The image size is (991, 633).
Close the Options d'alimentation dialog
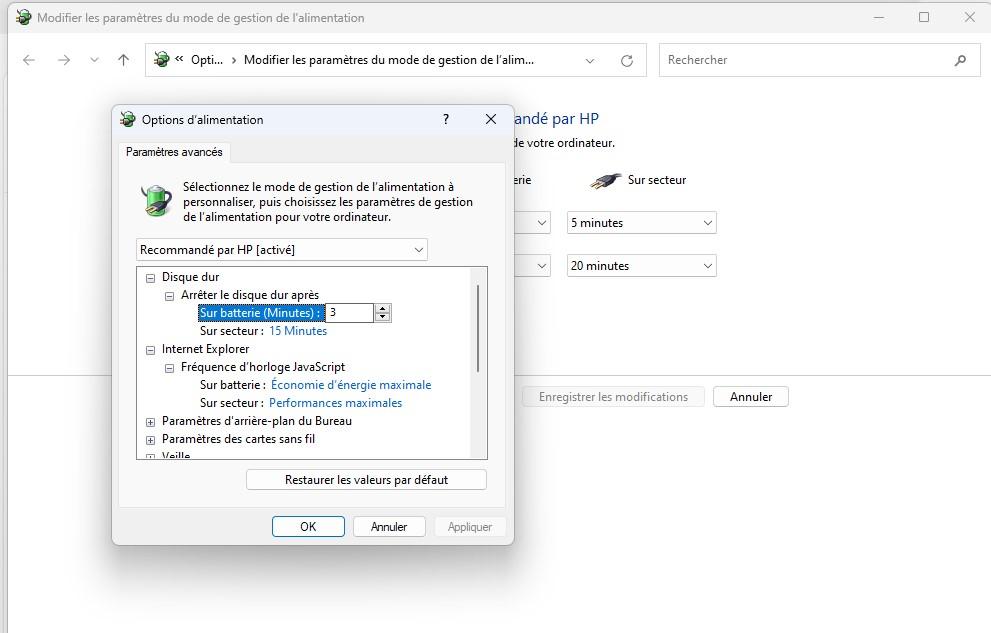tap(490, 119)
